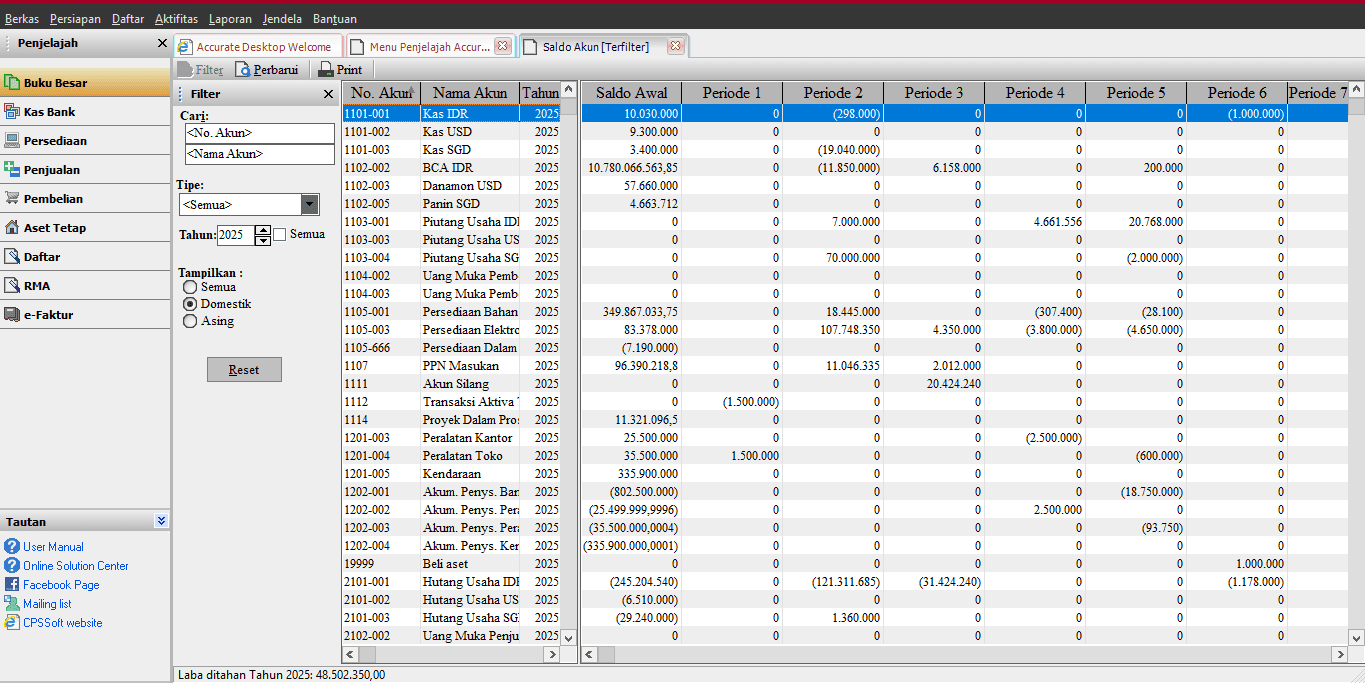
Task: Click inside the No. Akun search field
Action: pyautogui.click(x=259, y=131)
